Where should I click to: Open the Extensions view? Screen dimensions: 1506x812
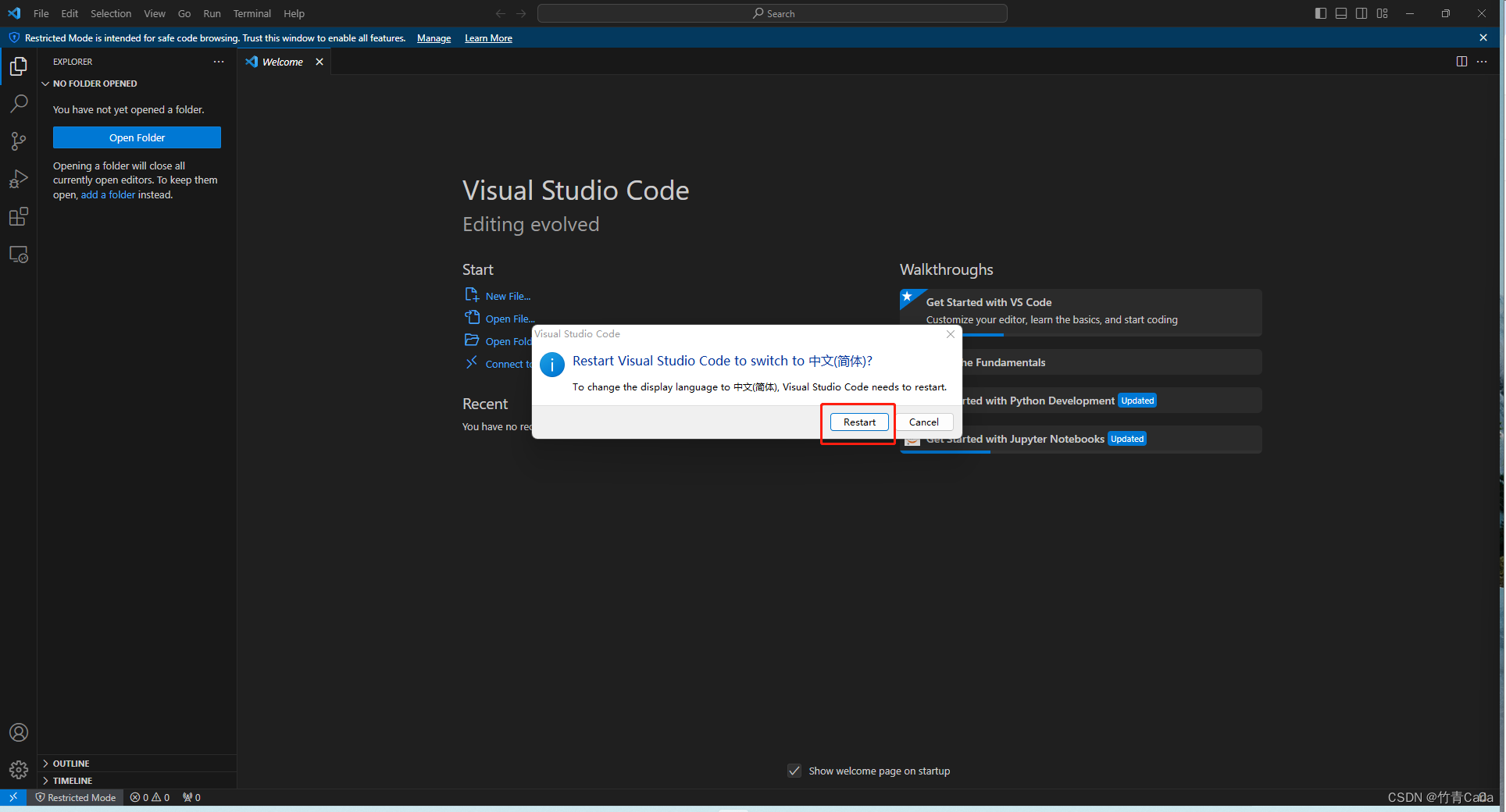pos(19,216)
